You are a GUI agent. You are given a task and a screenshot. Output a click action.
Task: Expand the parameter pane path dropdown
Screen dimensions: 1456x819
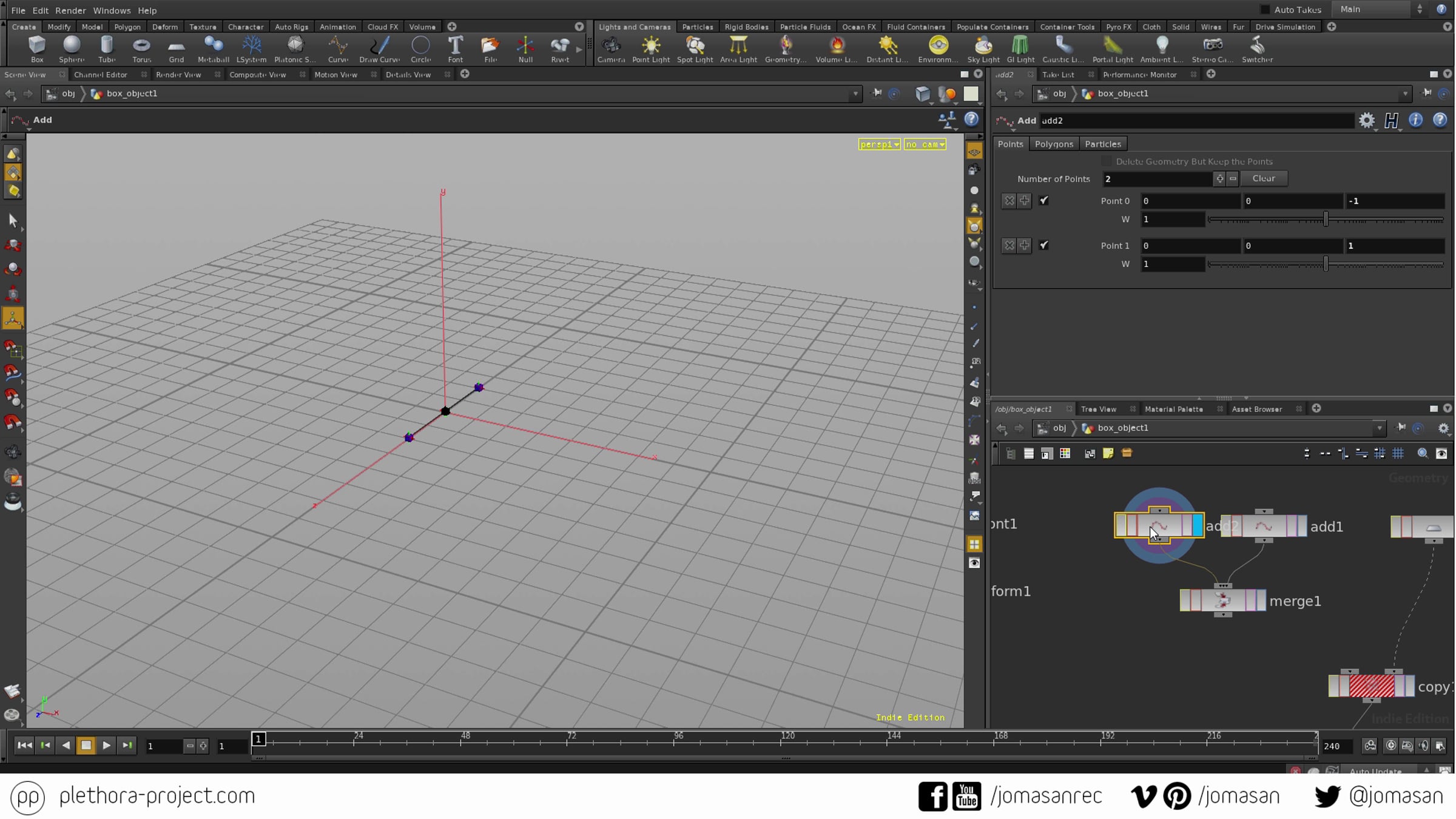pyautogui.click(x=1405, y=94)
